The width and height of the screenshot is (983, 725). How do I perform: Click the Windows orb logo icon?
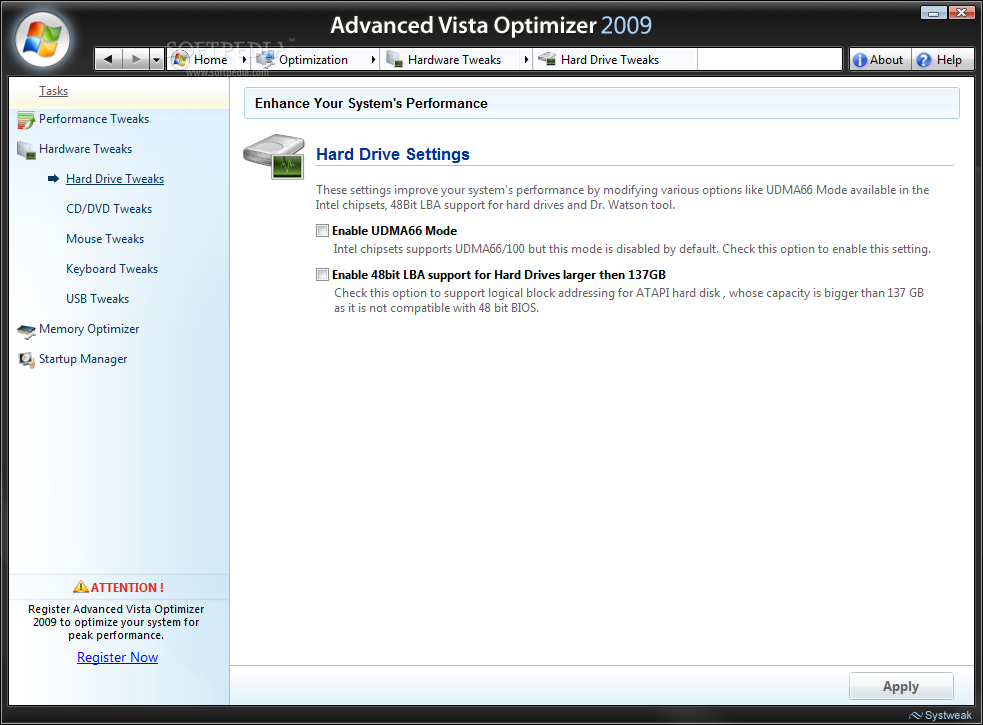(42, 39)
